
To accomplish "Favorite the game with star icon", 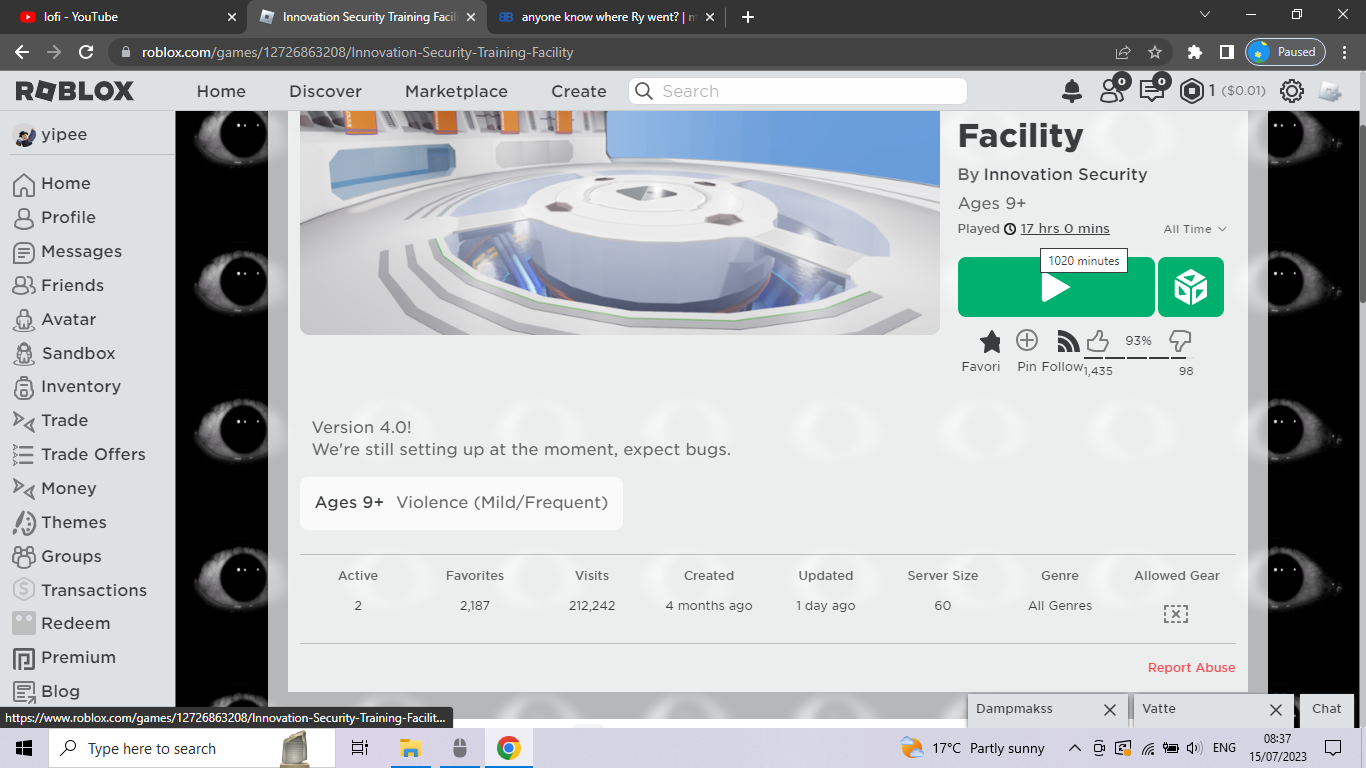I will (x=990, y=342).
